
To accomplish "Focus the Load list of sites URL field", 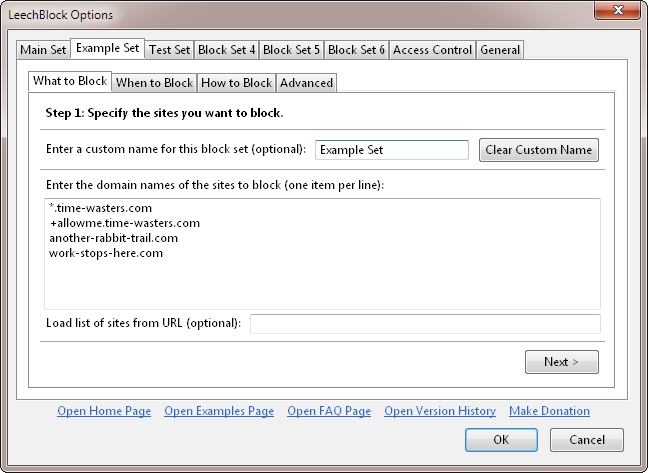I will pos(425,323).
